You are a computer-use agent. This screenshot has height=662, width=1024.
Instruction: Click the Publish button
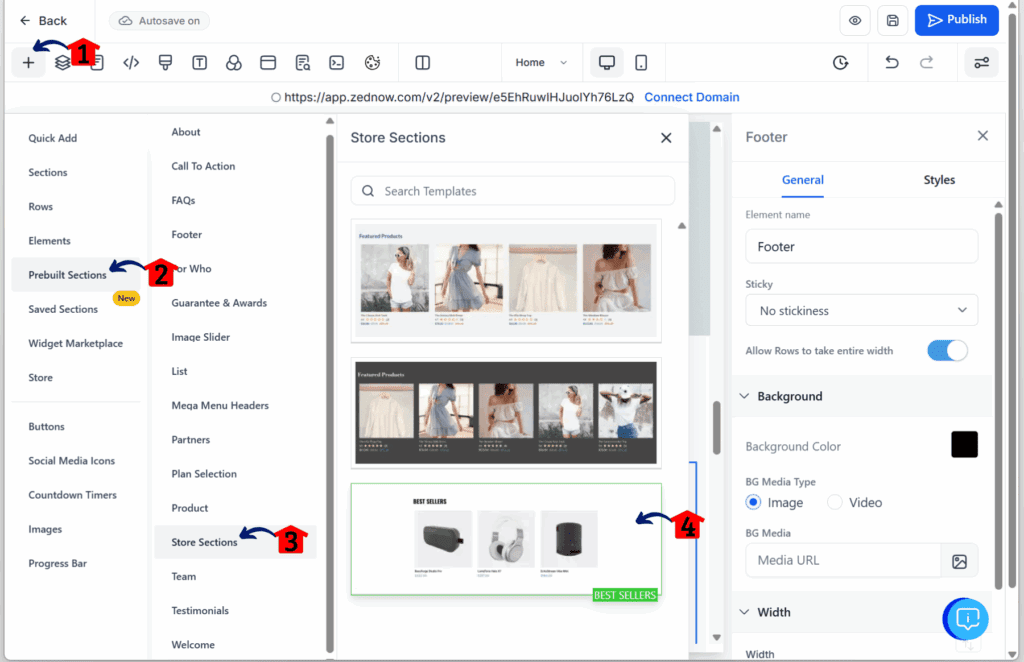pos(957,20)
